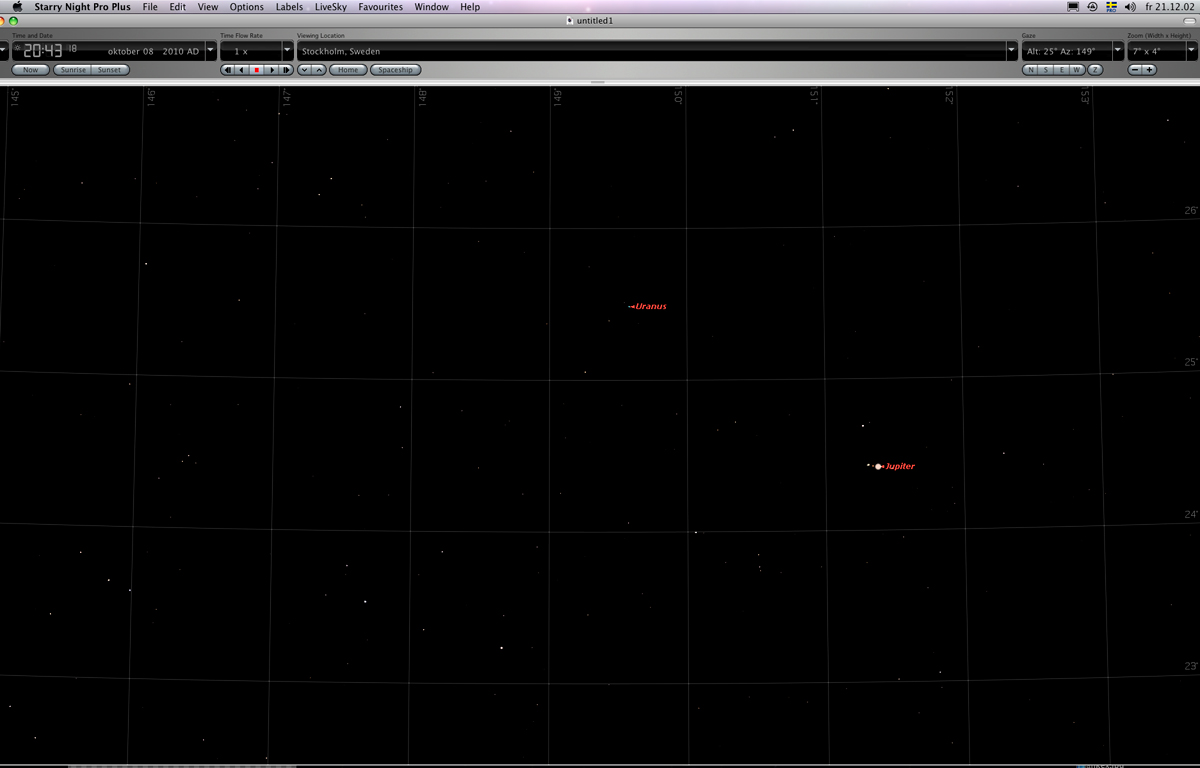Image resolution: width=1200 pixels, height=768 pixels.
Task: Step time backward one step
Action: [x=228, y=70]
